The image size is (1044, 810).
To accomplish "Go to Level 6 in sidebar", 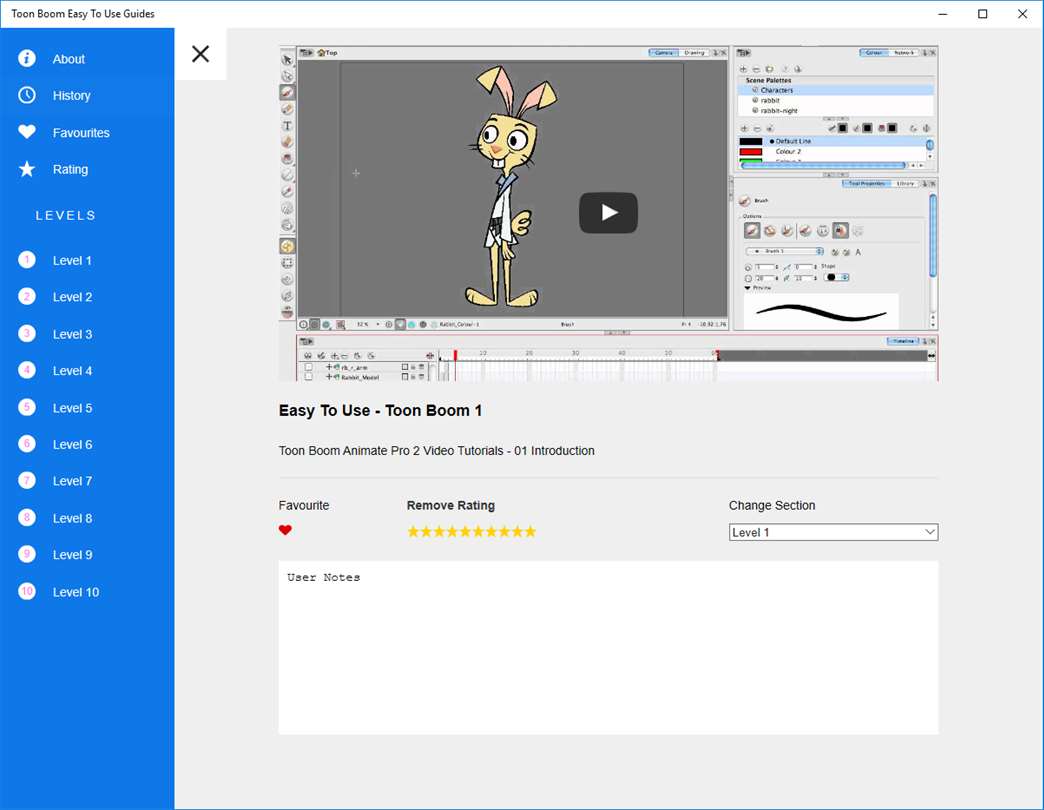I will coord(72,444).
